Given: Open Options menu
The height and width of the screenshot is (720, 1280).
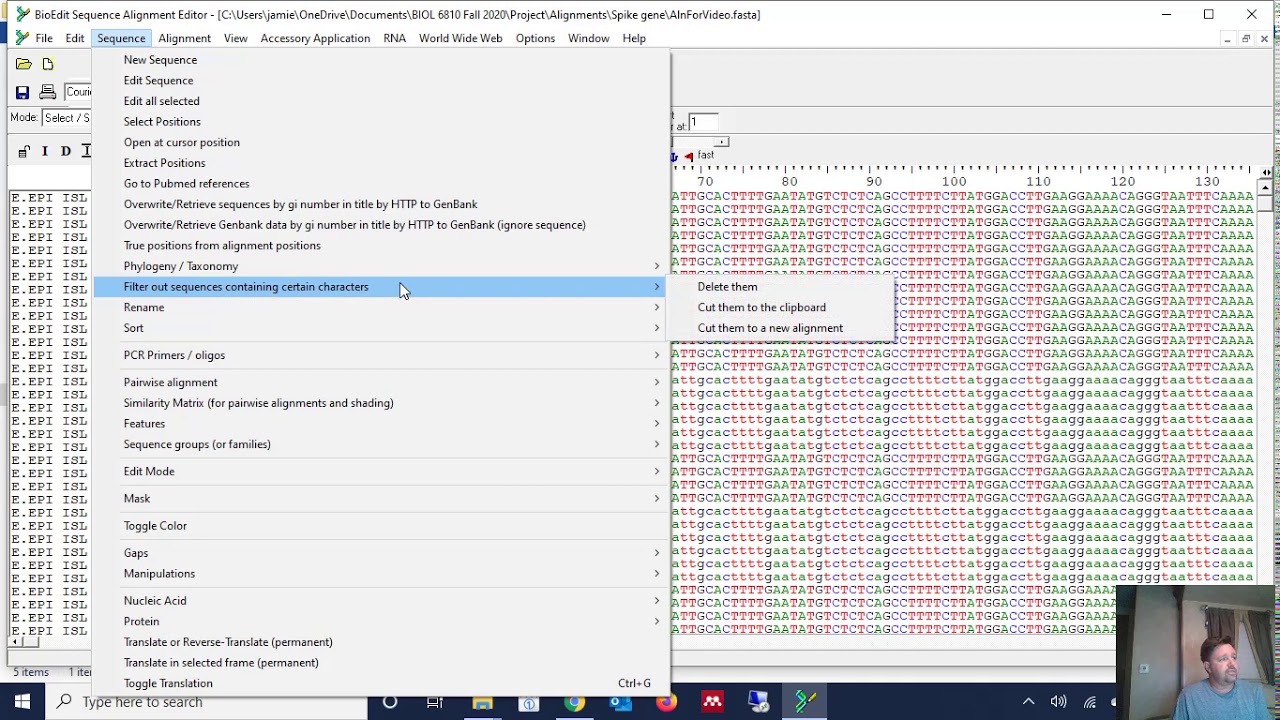Looking at the screenshot, I should click(535, 38).
